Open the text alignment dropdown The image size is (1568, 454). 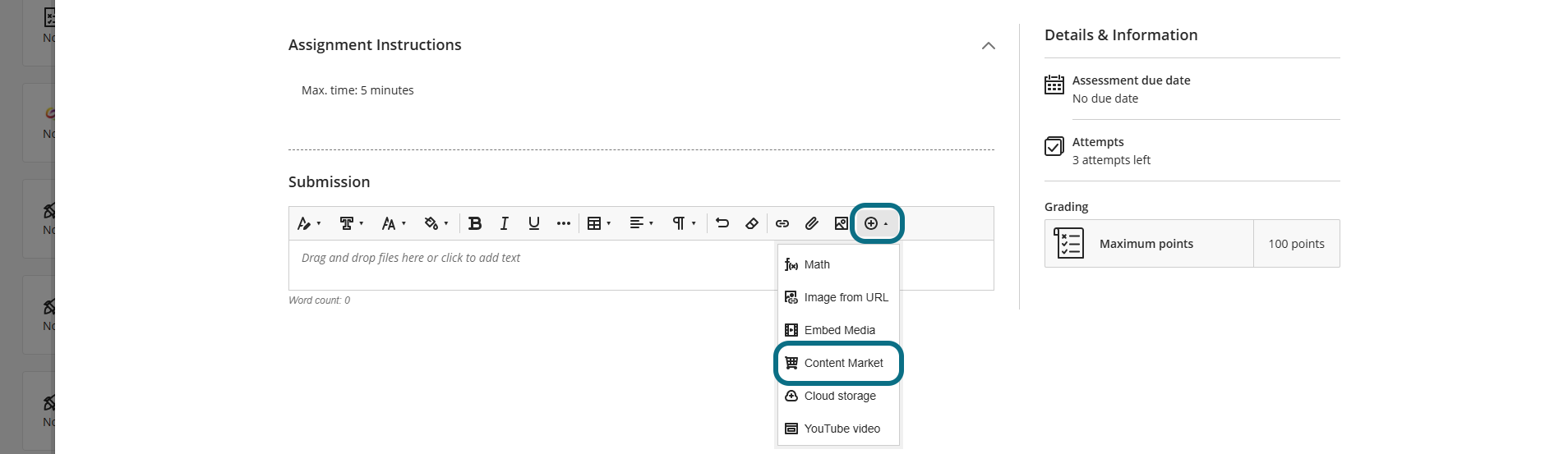pyautogui.click(x=642, y=223)
